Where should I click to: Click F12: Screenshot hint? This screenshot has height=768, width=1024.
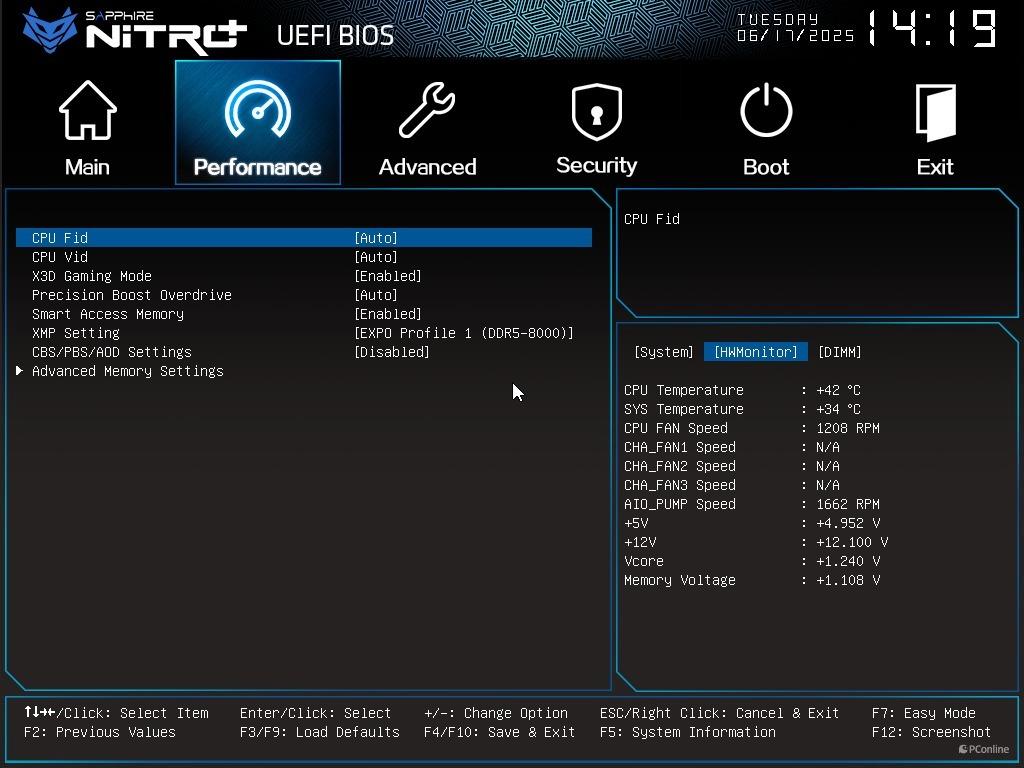pyautogui.click(x=931, y=732)
